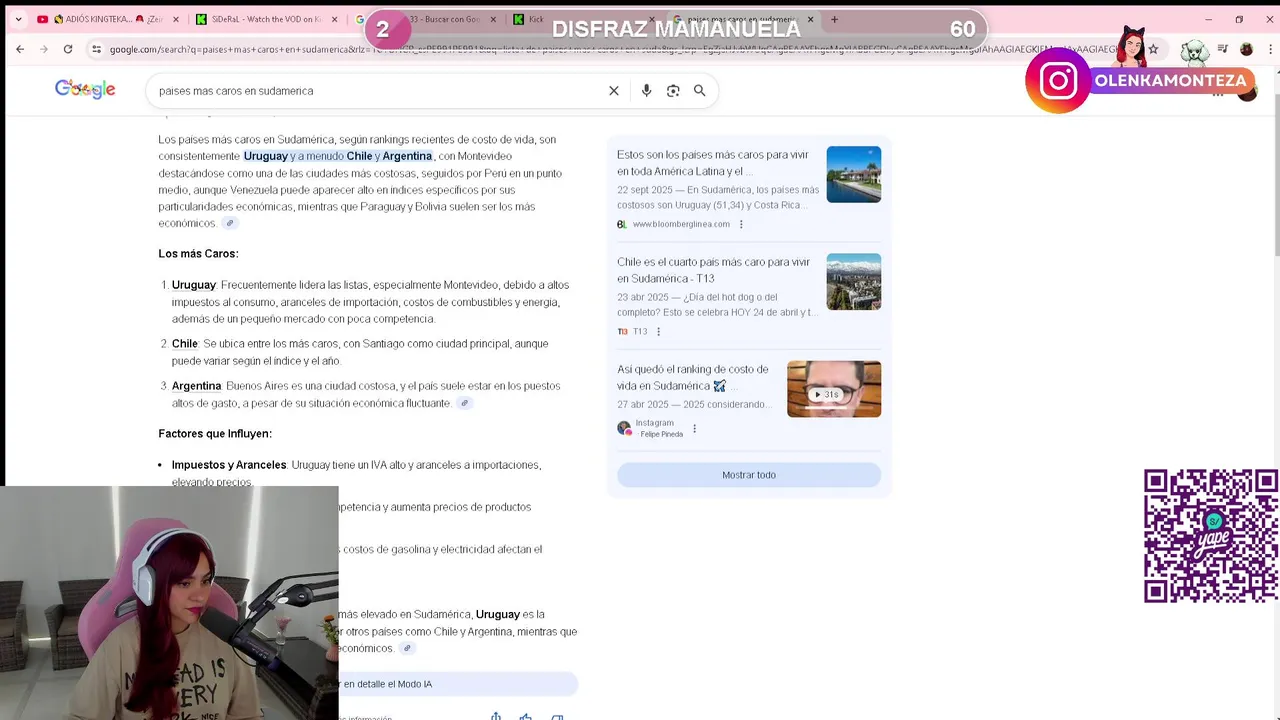Image resolution: width=1280 pixels, height=720 pixels.
Task: Open T13 article 'Chile es el cuarto país'
Action: pyautogui.click(x=713, y=270)
